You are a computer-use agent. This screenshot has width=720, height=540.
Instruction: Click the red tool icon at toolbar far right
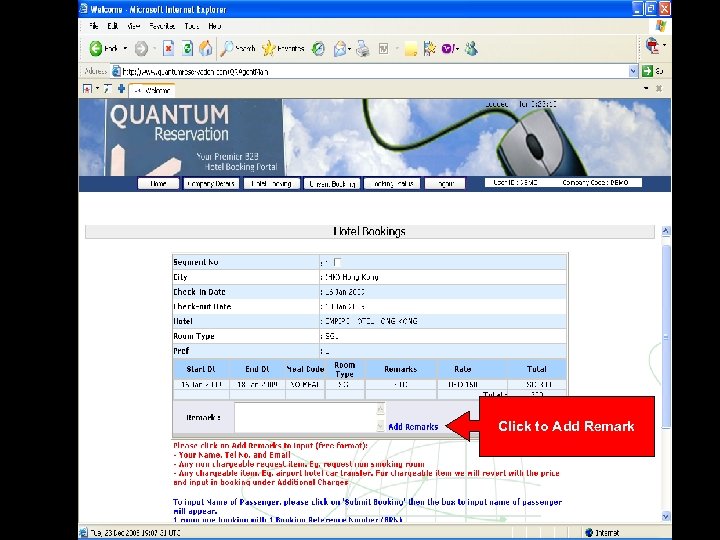(x=652, y=45)
